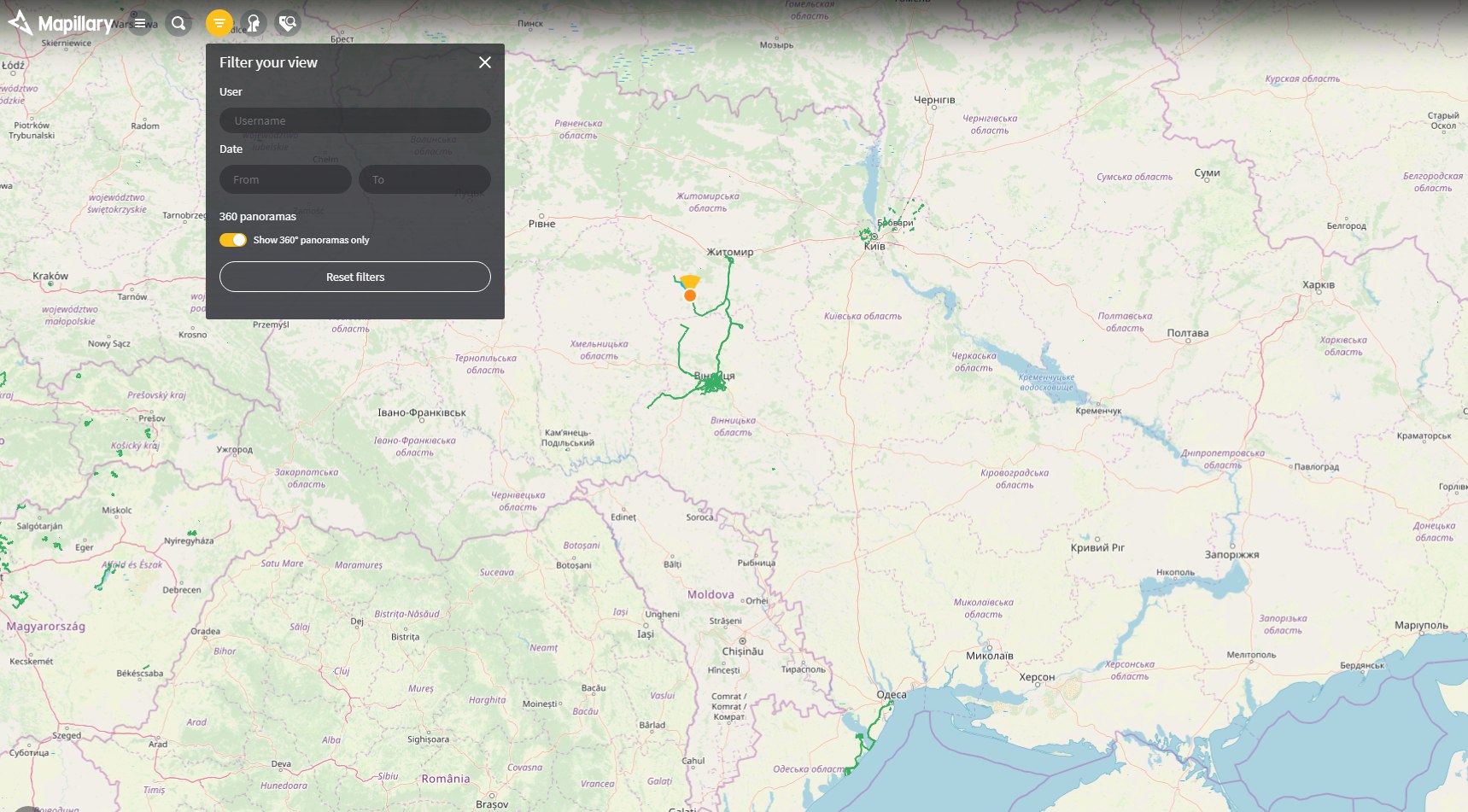Click the Kraków city label
The height and width of the screenshot is (812, 1468).
pyautogui.click(x=50, y=276)
